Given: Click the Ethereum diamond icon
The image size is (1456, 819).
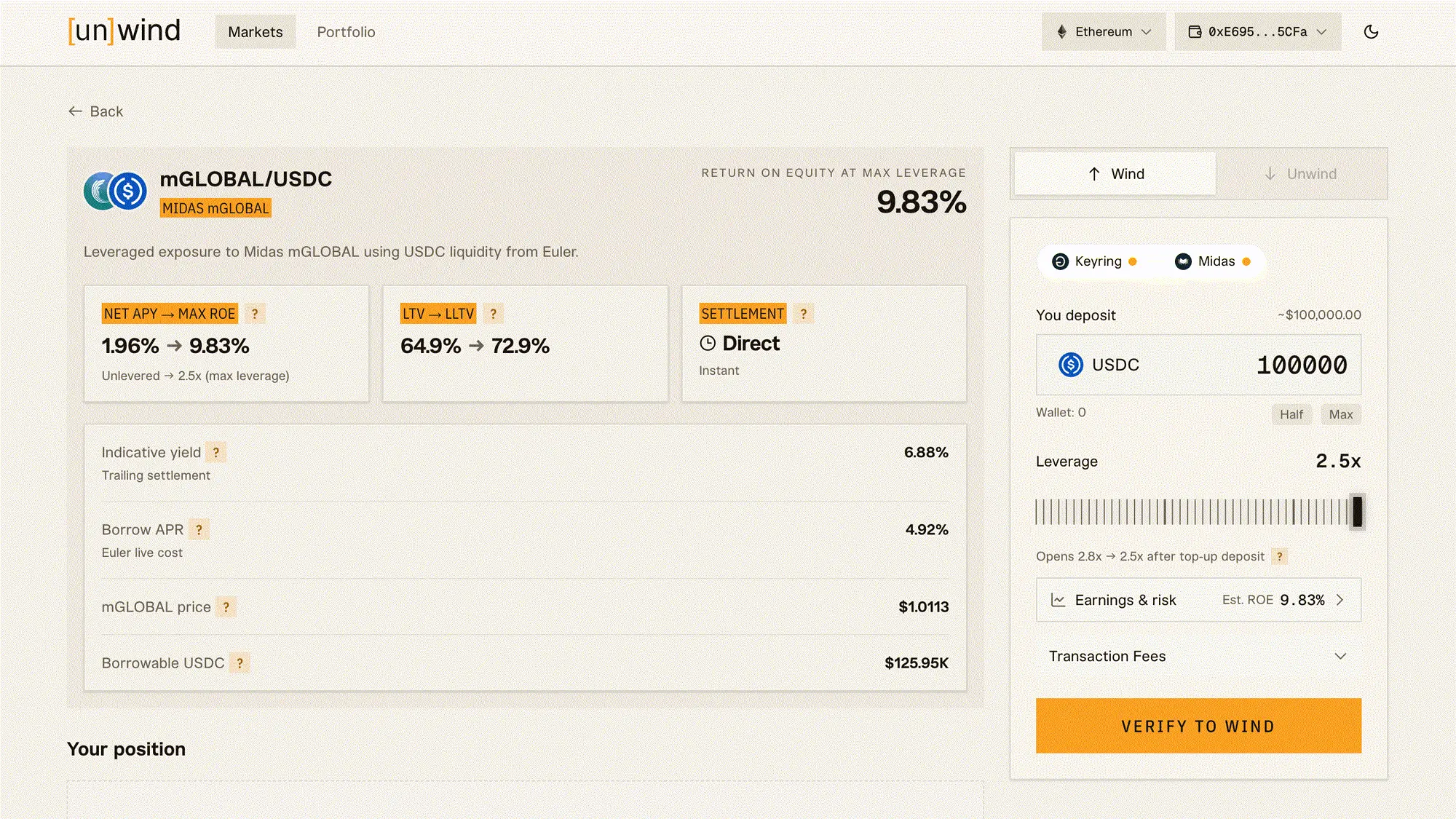Looking at the screenshot, I should coord(1062,31).
